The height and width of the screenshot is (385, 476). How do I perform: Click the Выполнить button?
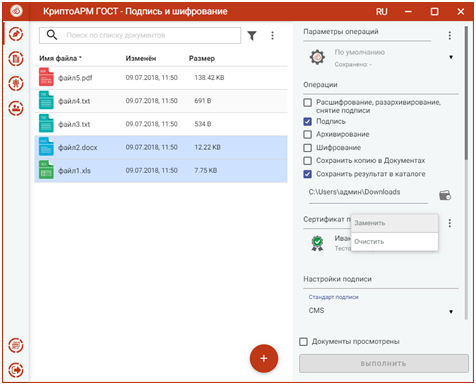[x=384, y=363]
